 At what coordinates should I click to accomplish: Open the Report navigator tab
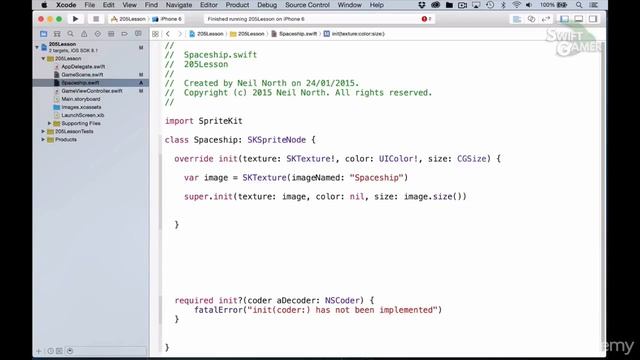138,34
